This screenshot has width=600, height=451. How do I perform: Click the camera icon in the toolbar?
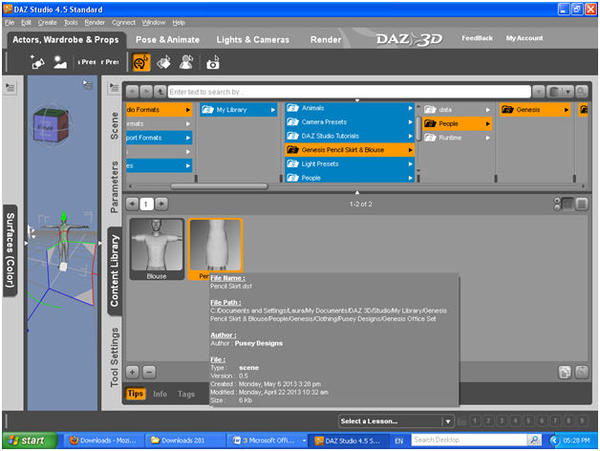(213, 63)
